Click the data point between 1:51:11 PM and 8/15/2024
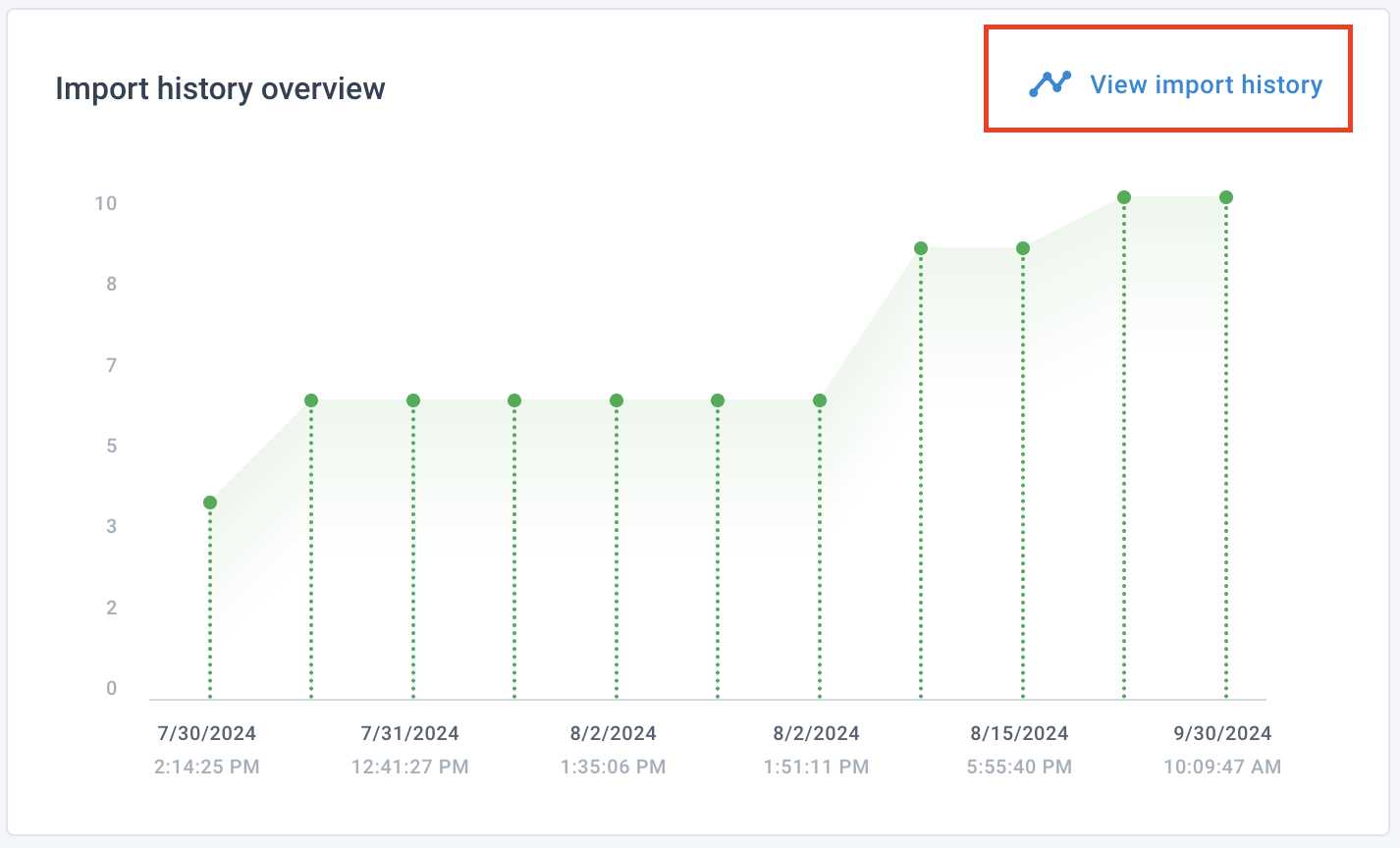 point(921,248)
